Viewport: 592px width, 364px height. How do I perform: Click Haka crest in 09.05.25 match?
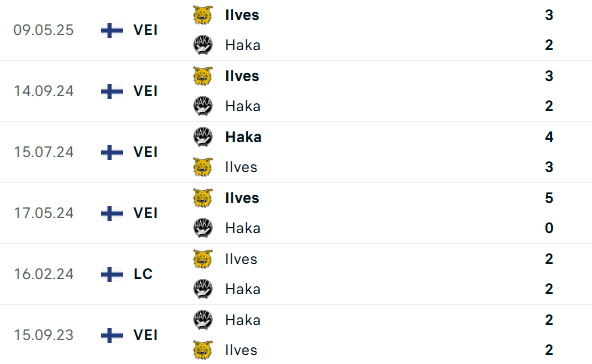(x=203, y=45)
